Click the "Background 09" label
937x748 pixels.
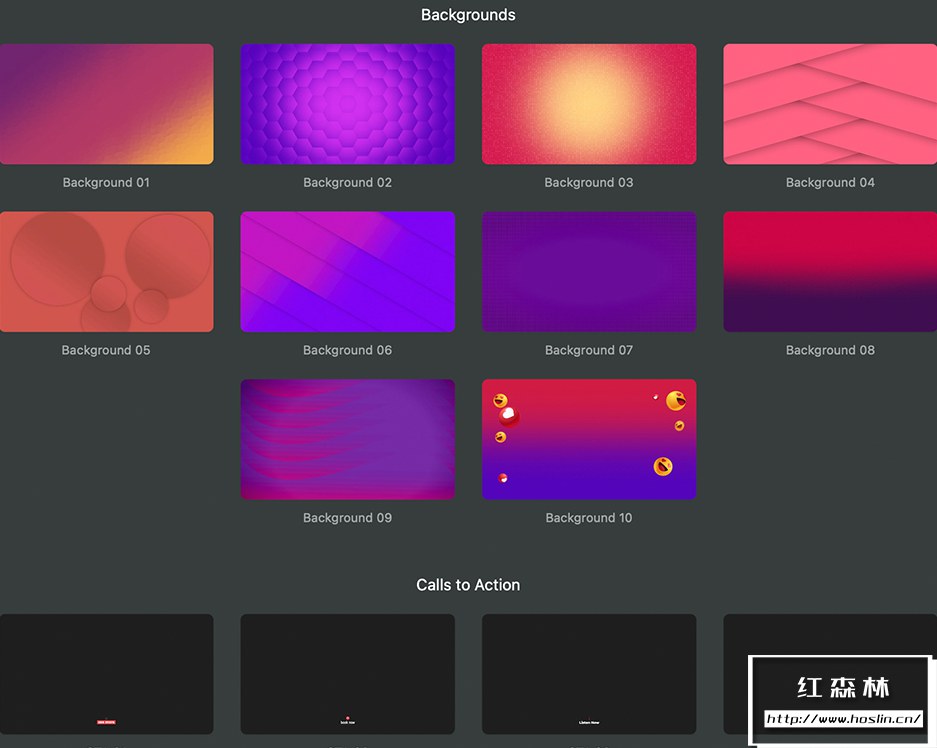coord(348,519)
